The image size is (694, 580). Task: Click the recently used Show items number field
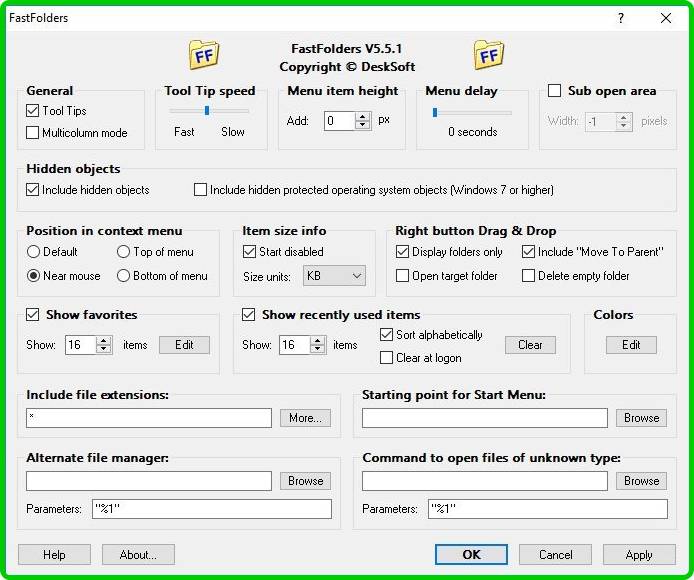[295, 345]
